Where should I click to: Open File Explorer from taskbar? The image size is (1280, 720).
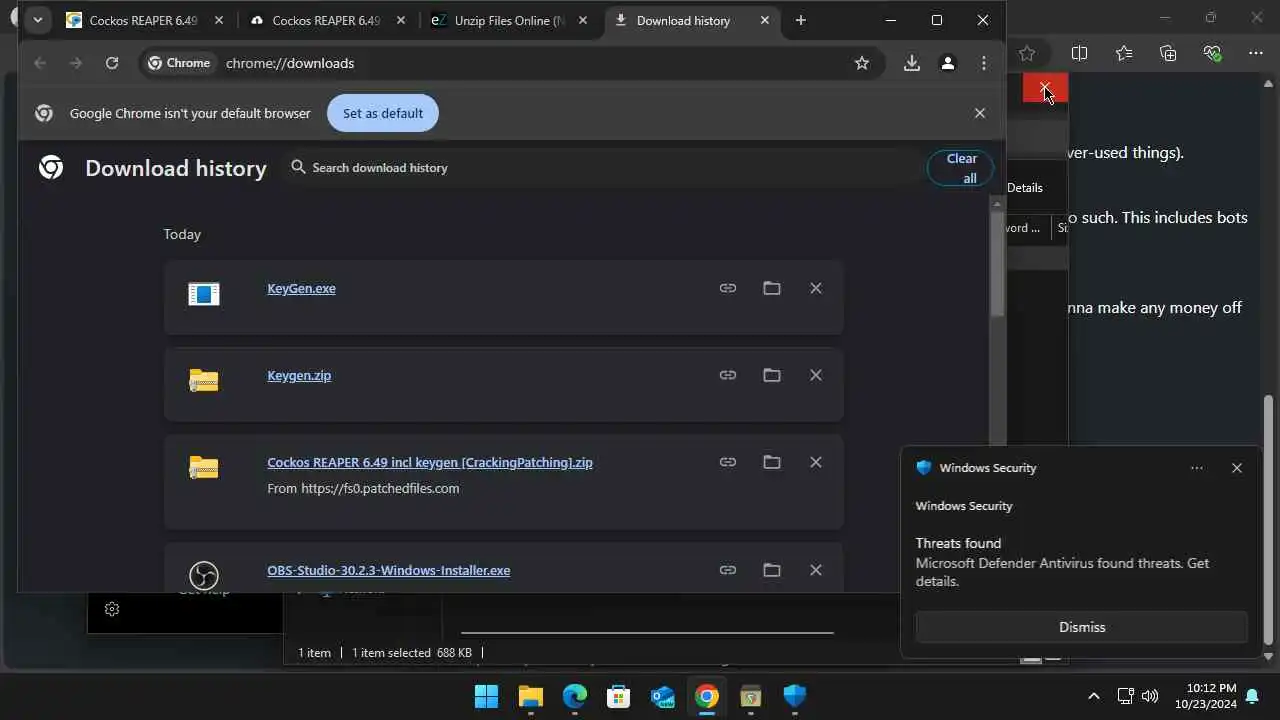tap(530, 696)
